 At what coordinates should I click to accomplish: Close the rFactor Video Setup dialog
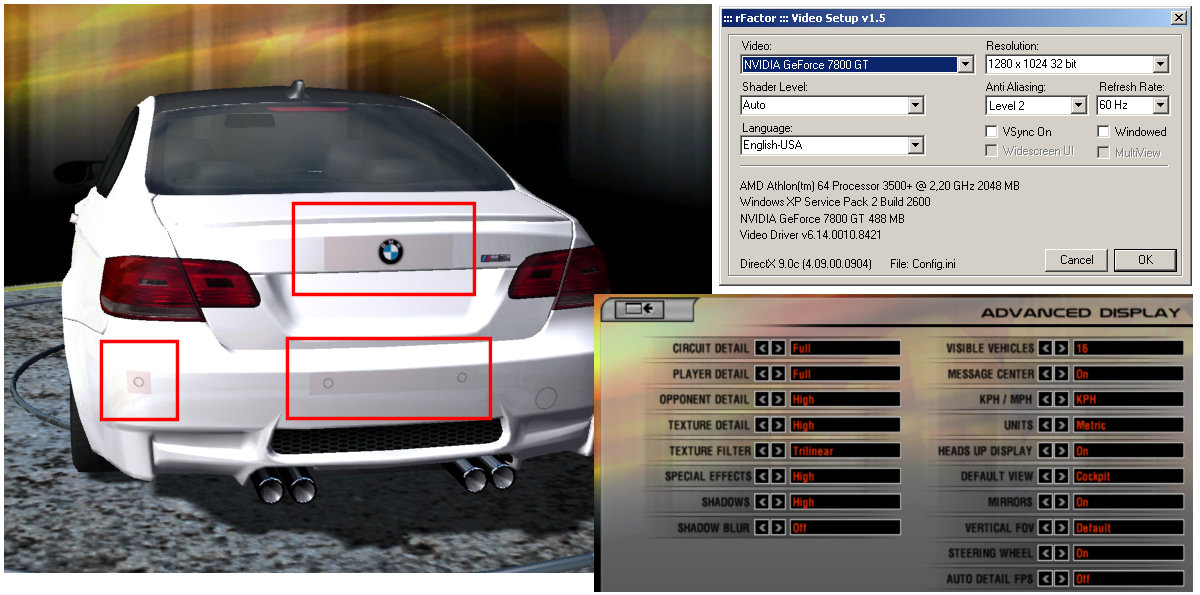click(x=1179, y=18)
